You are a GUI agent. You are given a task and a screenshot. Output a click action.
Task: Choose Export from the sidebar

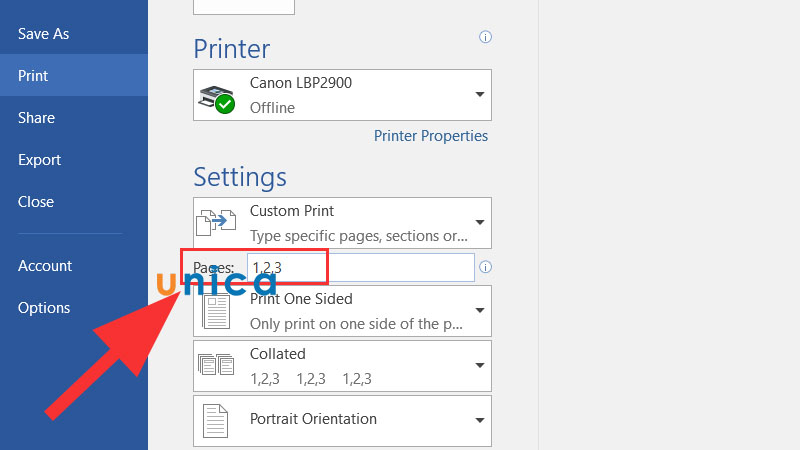tap(39, 160)
